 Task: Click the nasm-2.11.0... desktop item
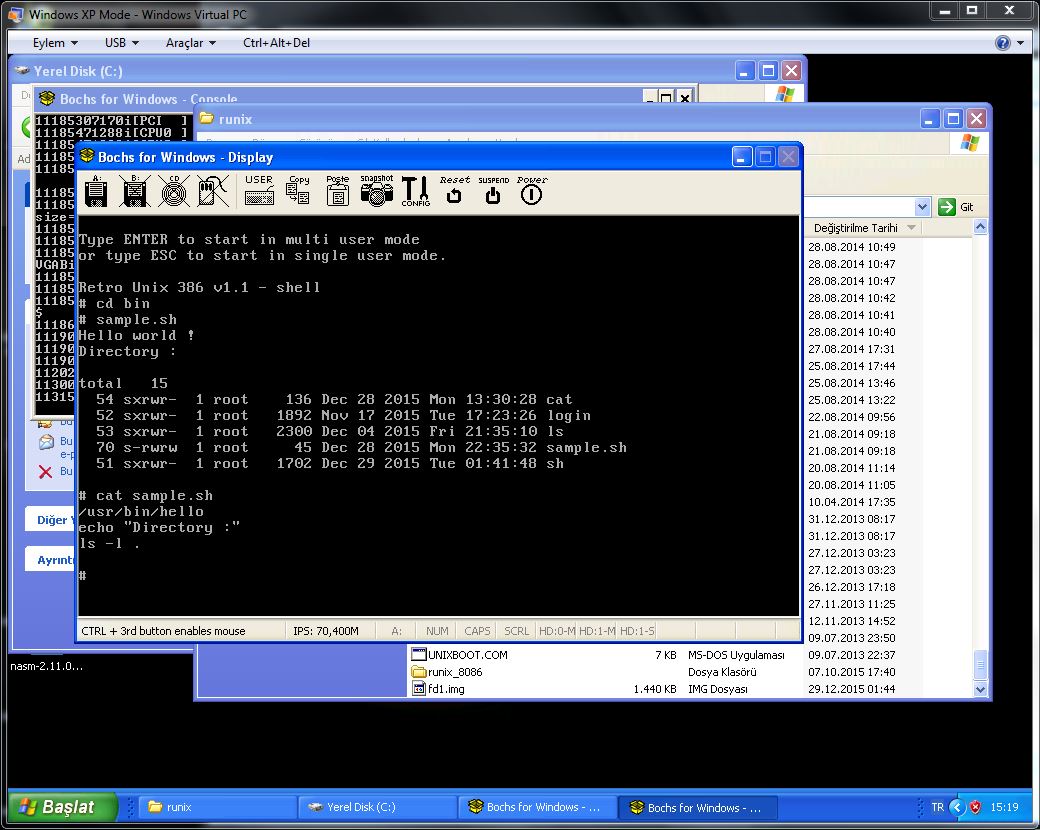[x=46, y=666]
